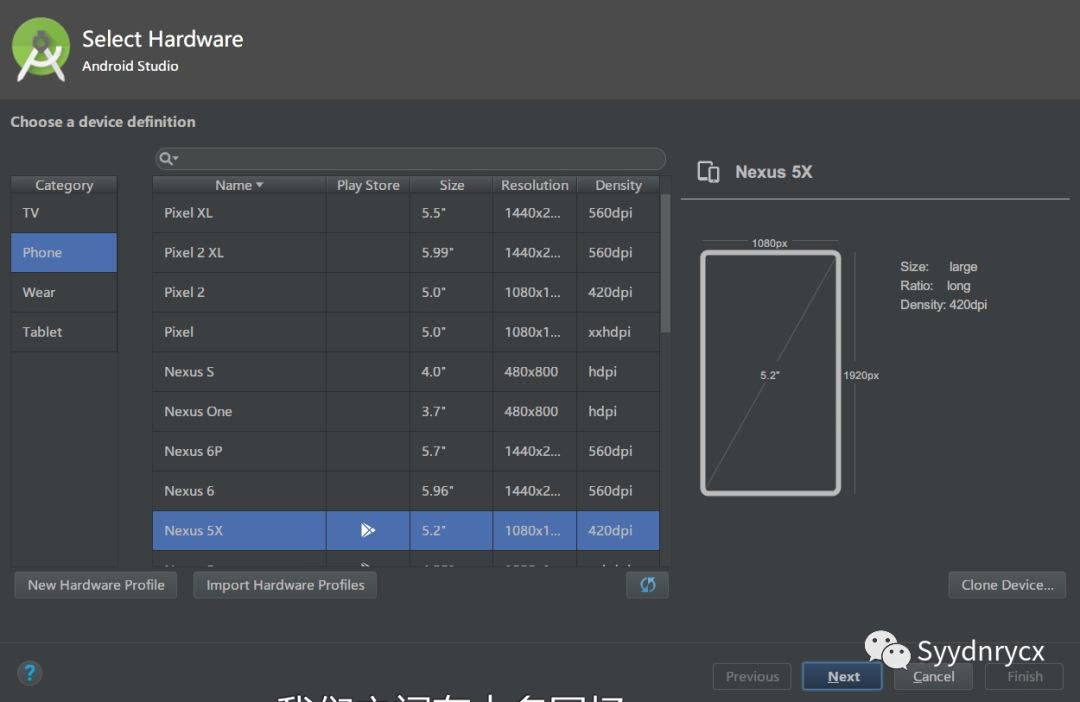Image resolution: width=1080 pixels, height=702 pixels.
Task: Click the 5.7" size cell for Nexus 6P
Action: coord(452,451)
